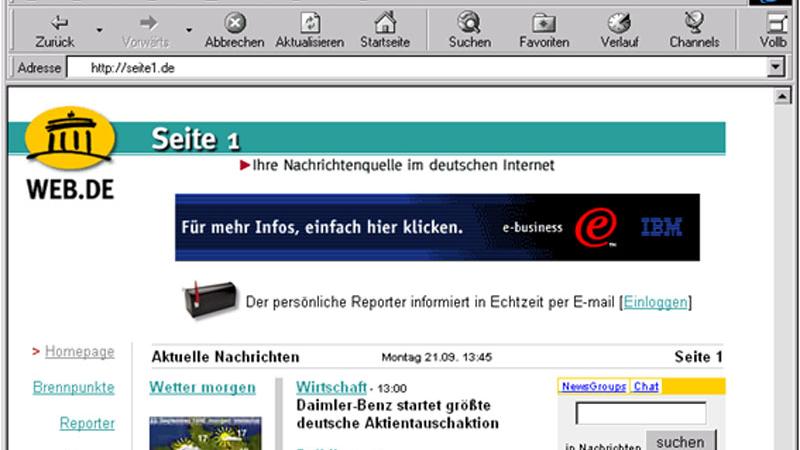Open the Wetter morgen link
Image resolution: width=800 pixels, height=450 pixels.
coord(203,387)
